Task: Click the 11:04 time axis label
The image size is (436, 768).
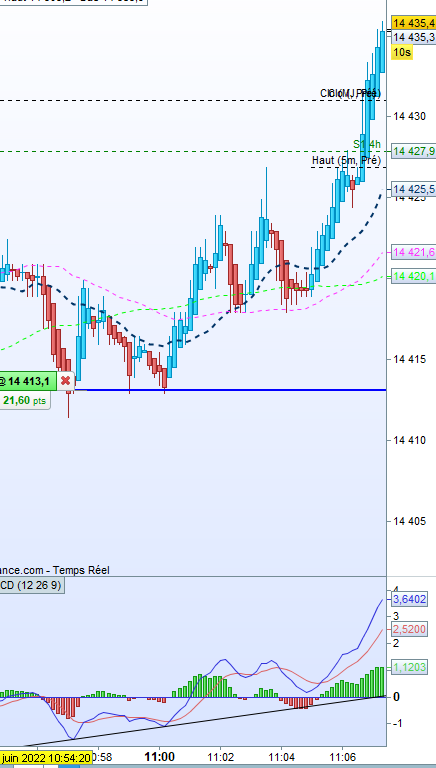Action: (x=281, y=757)
